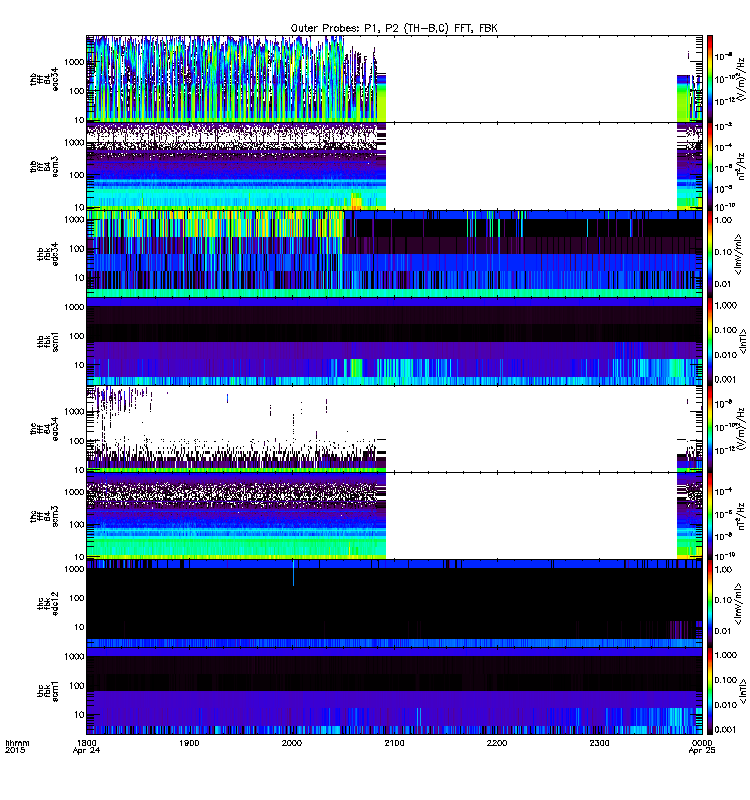Click inside the thb fff scm3 spectrogram panel

pyautogui.click(x=394, y=166)
